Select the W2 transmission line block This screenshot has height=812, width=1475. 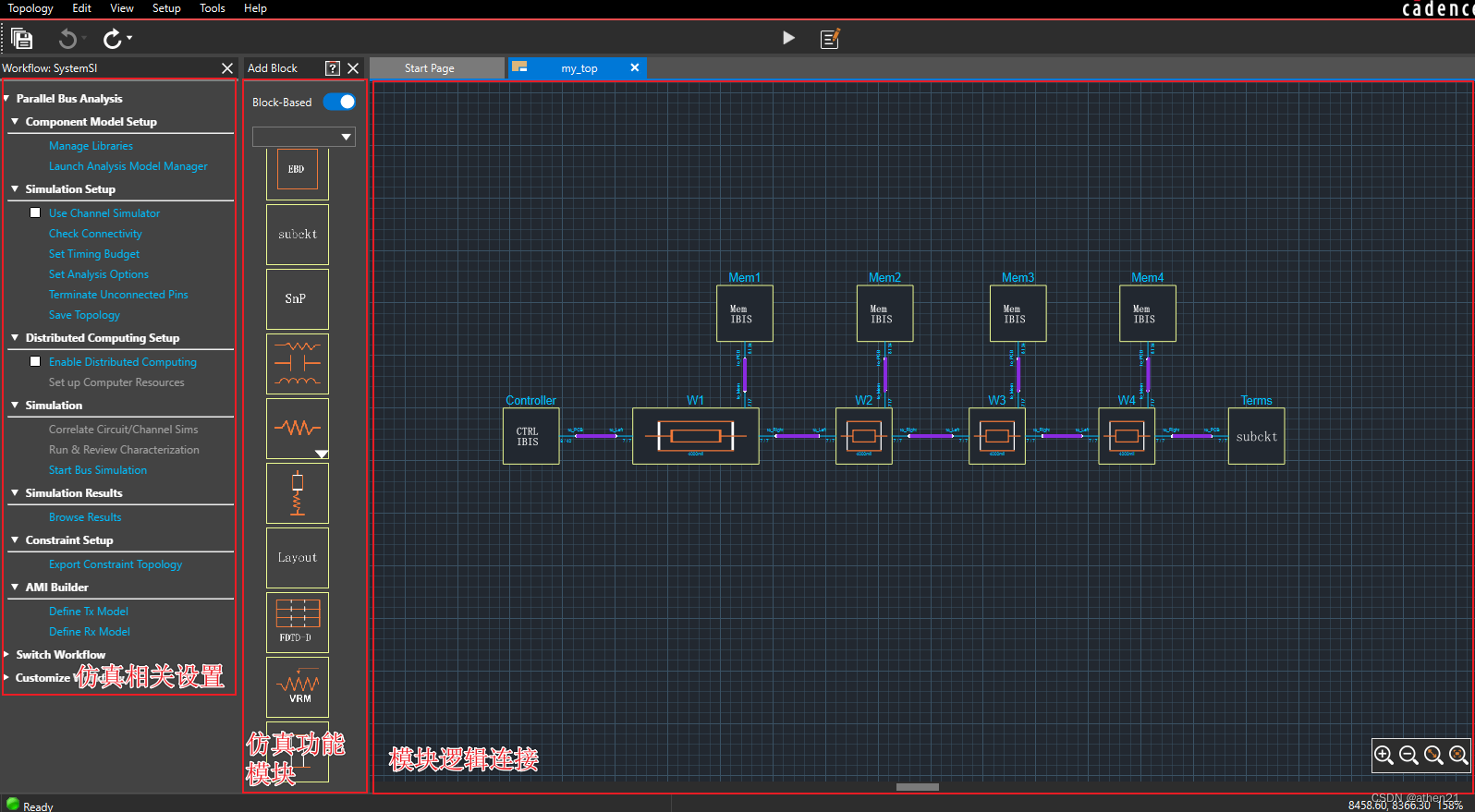[x=864, y=436]
